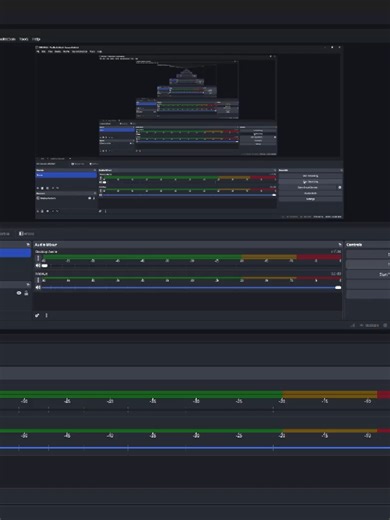Open the Audio Mixer menu dots at the bottom

pyautogui.click(x=46, y=315)
